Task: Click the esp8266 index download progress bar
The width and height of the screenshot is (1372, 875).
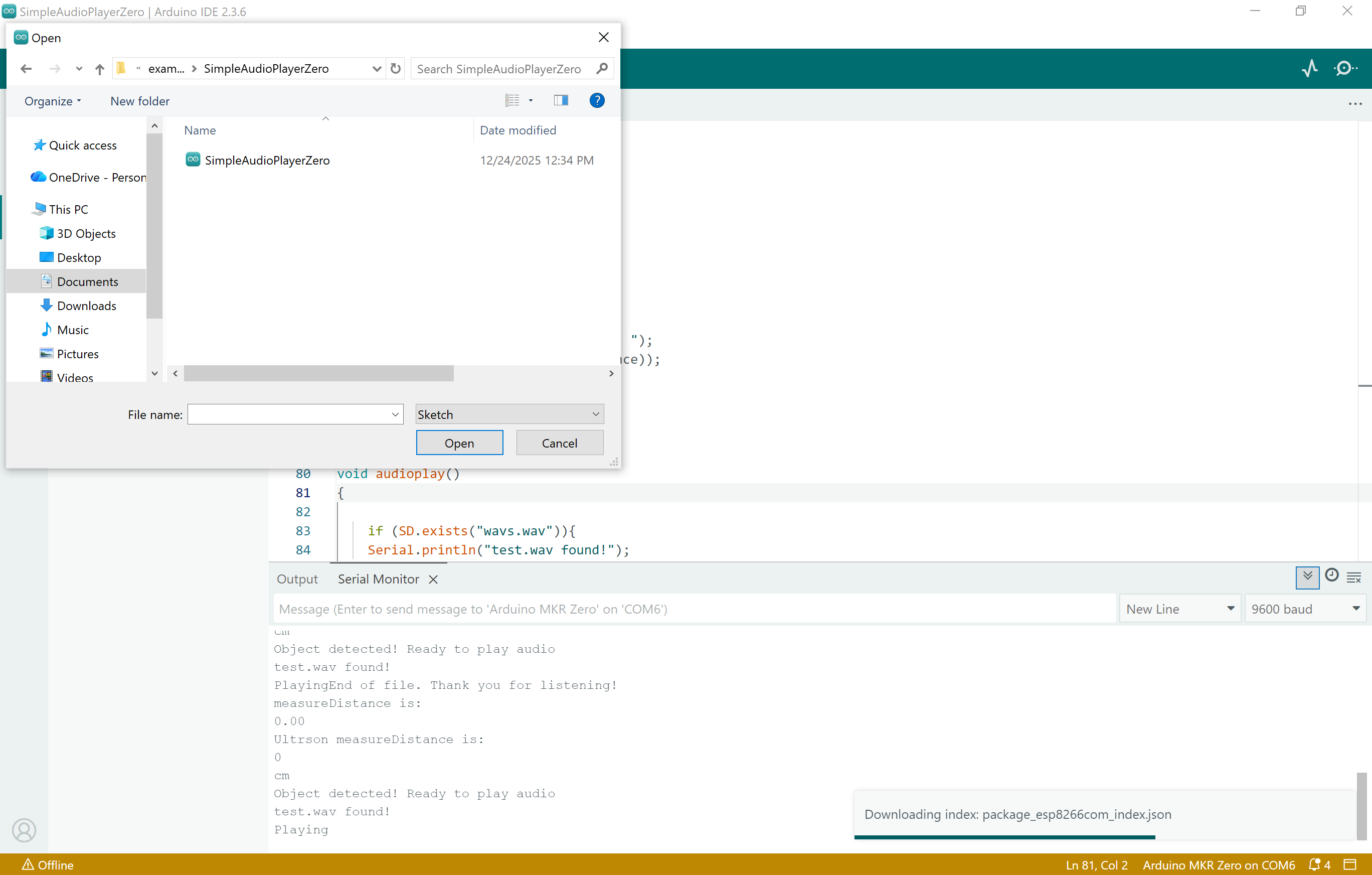Action: pyautogui.click(x=1005, y=837)
